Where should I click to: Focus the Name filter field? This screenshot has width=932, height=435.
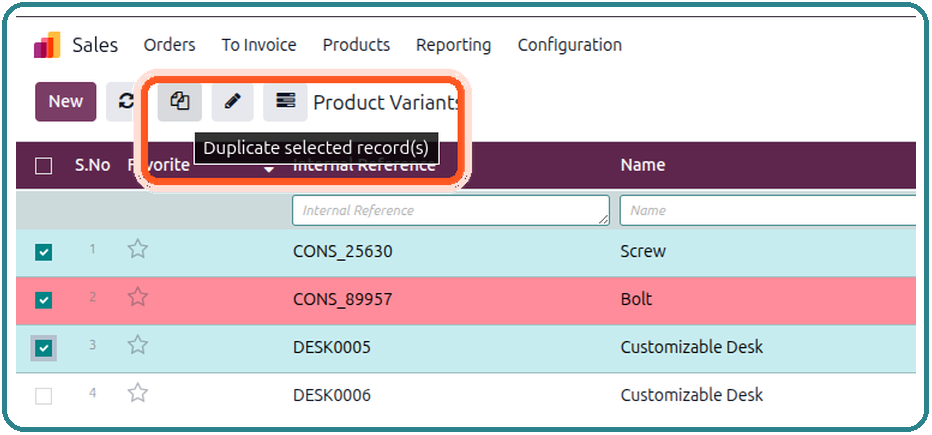(767, 210)
